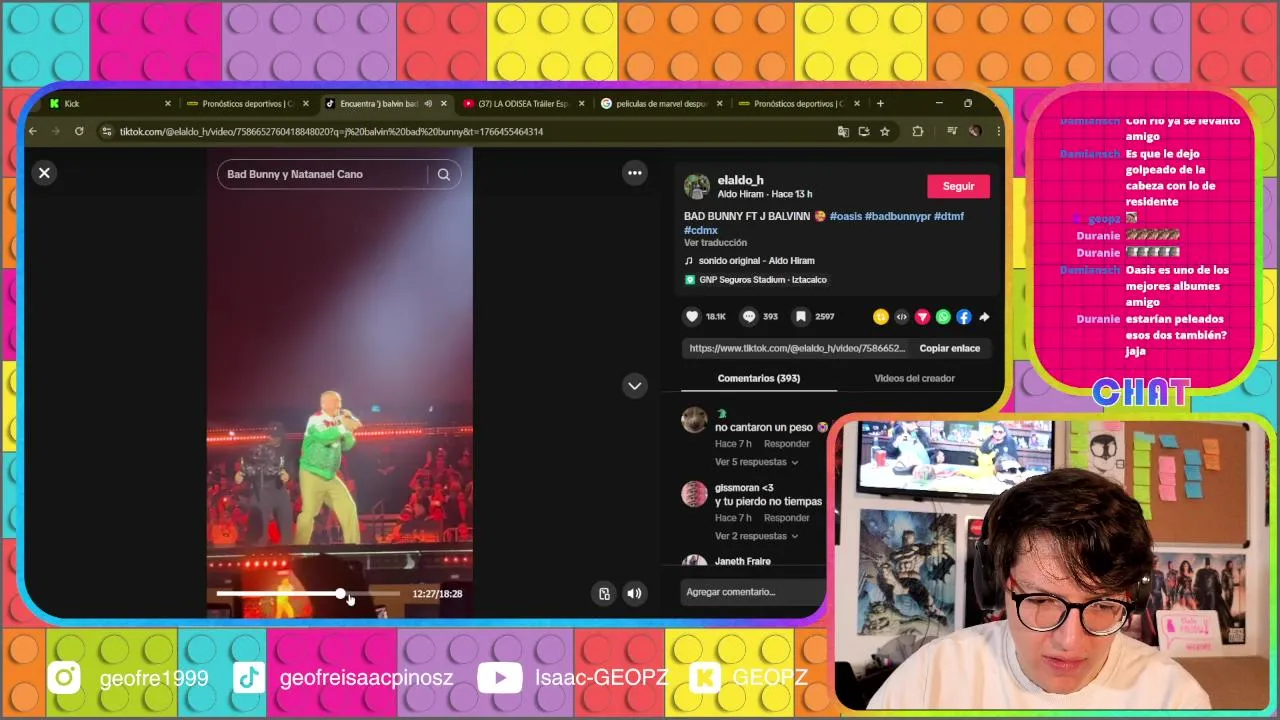Click the #dtmf hashtag

click(x=949, y=216)
